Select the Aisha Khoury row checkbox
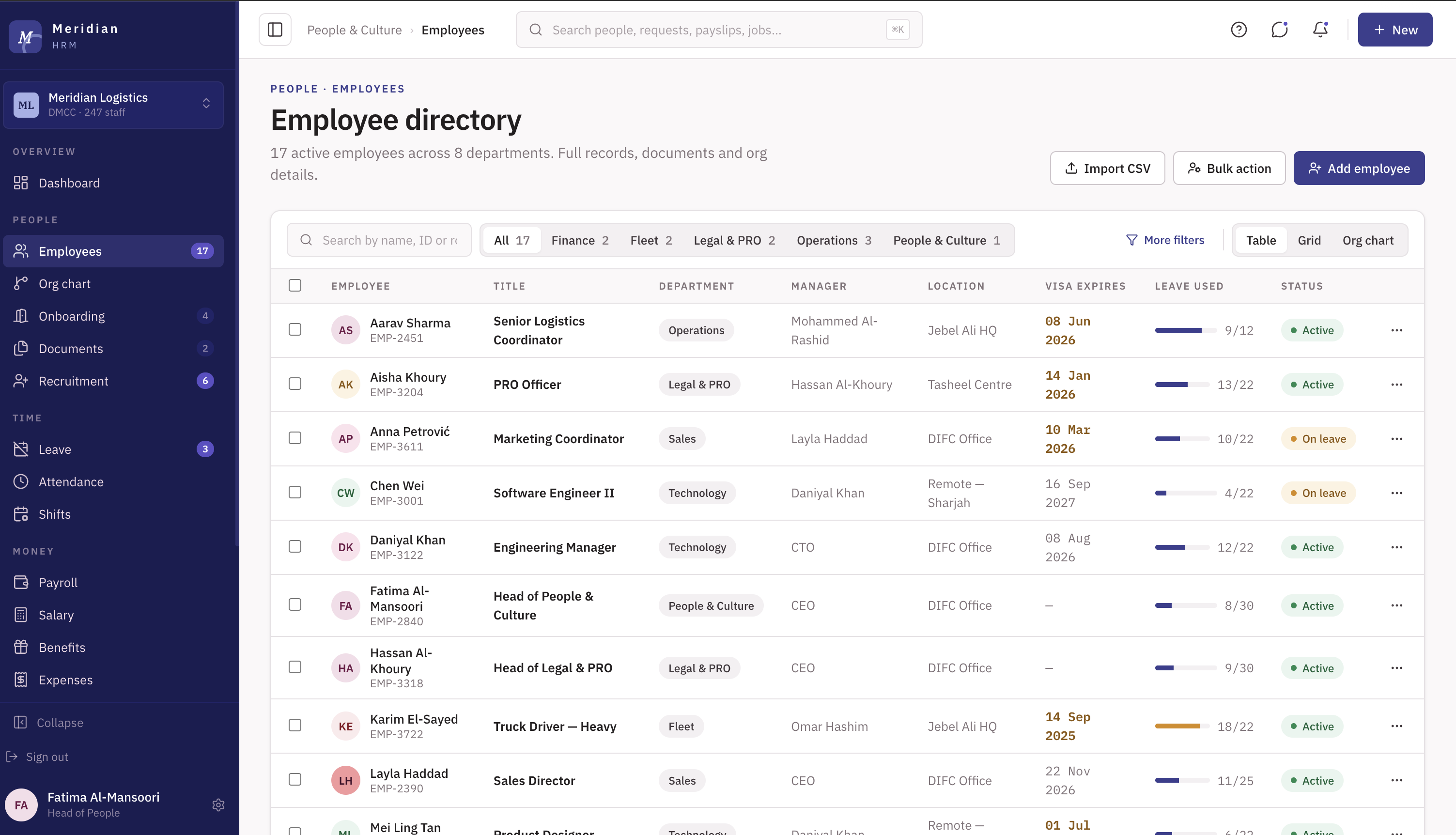The height and width of the screenshot is (835, 1456). pyautogui.click(x=295, y=384)
